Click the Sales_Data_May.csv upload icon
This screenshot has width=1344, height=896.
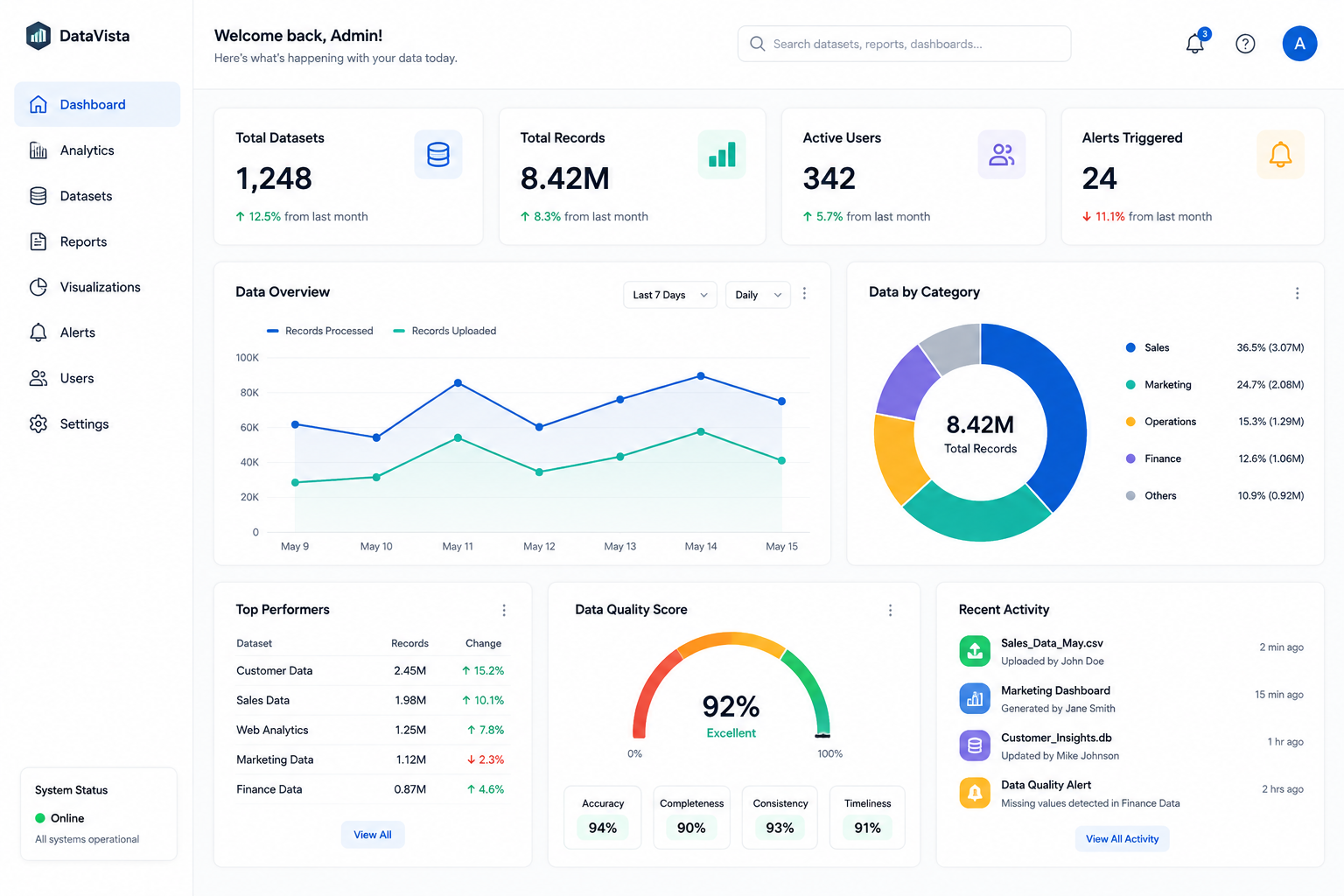[x=975, y=651]
